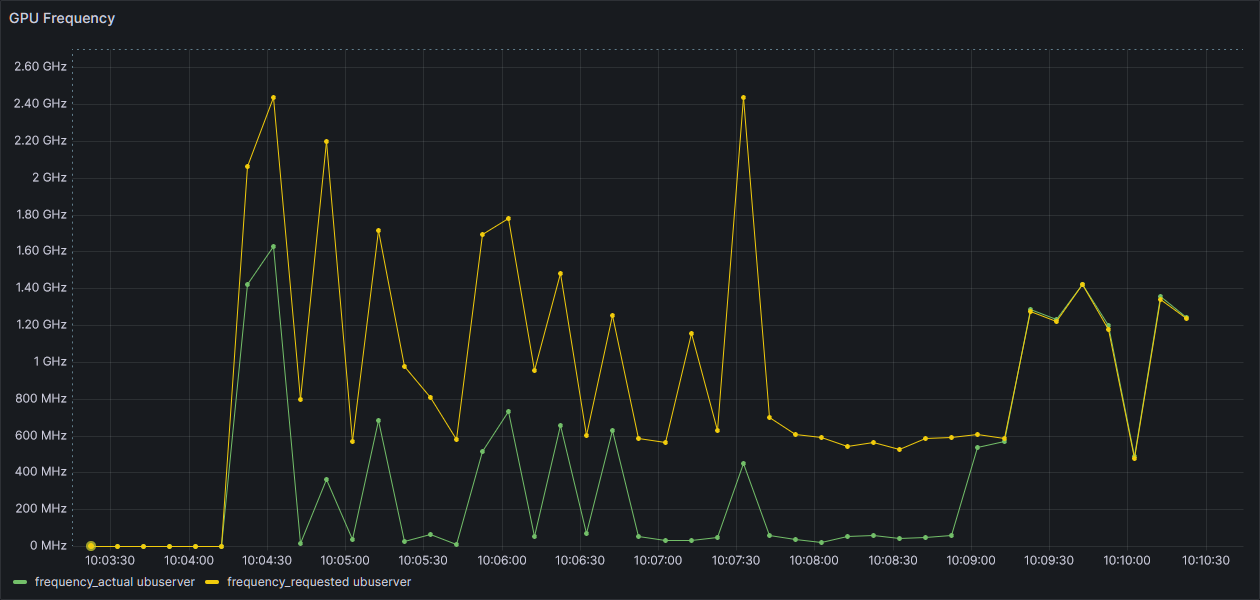Viewport: 1260px width, 600px height.
Task: Click the yellow frequency_requested legend color swatch
Action: tap(213, 582)
